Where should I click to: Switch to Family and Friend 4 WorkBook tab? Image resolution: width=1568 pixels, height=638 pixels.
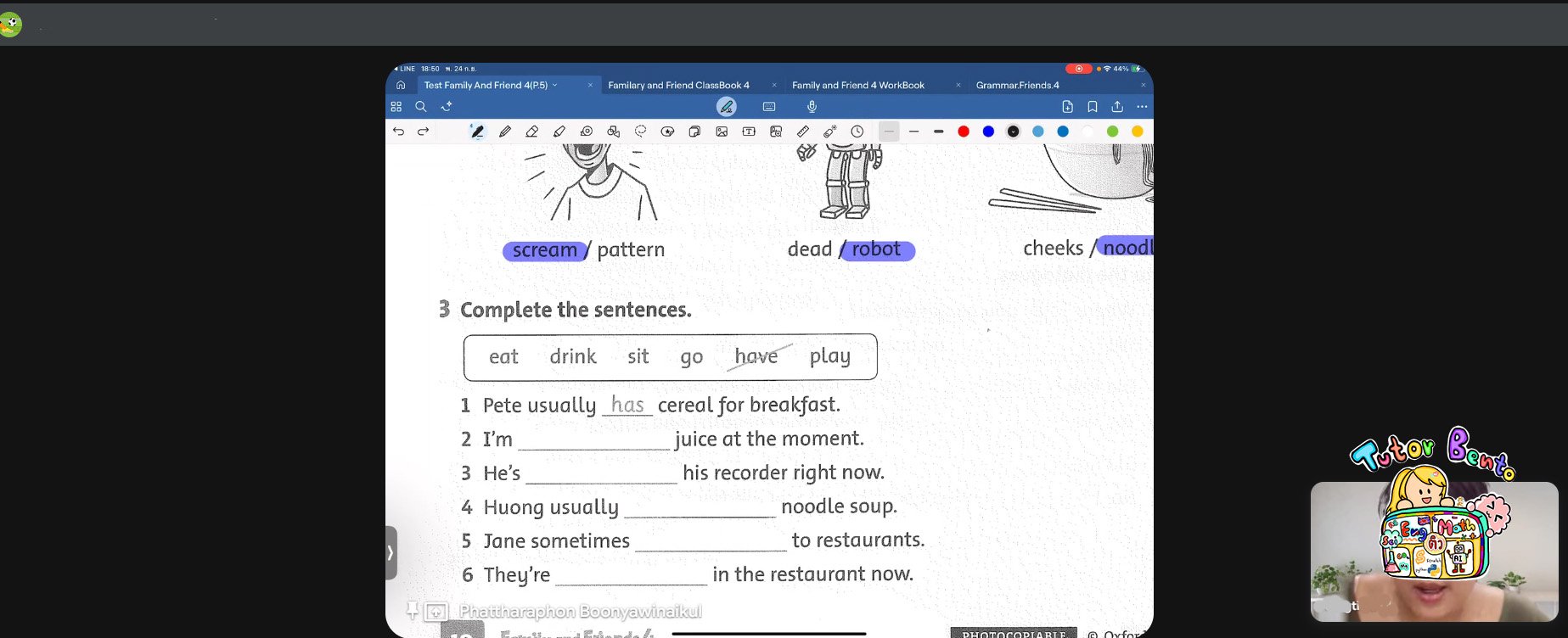click(x=857, y=85)
